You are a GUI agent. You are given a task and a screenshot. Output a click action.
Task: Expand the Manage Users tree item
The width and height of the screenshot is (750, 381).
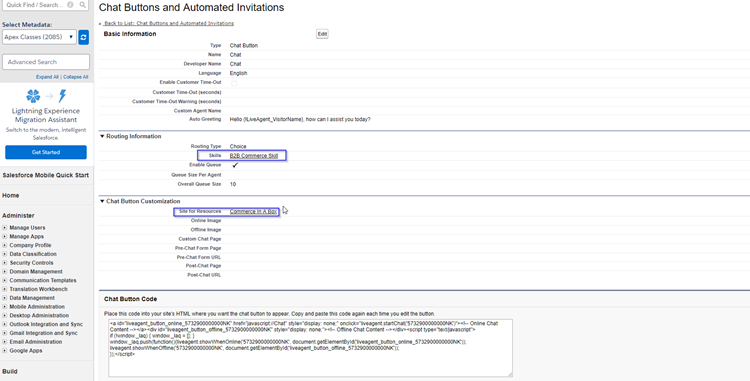coord(5,228)
